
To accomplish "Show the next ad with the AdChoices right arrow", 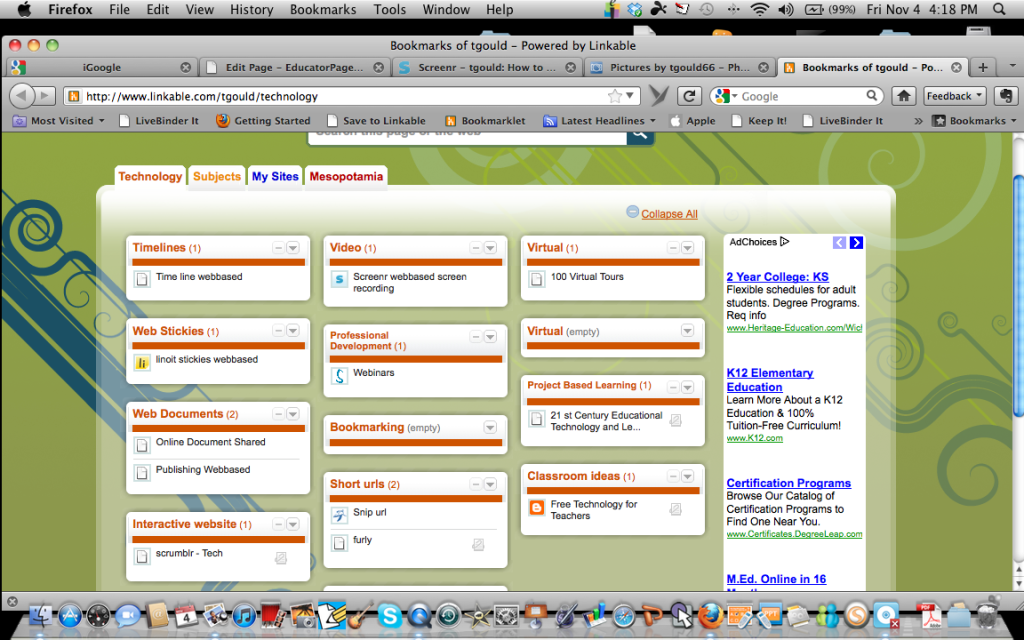I will coord(856,242).
